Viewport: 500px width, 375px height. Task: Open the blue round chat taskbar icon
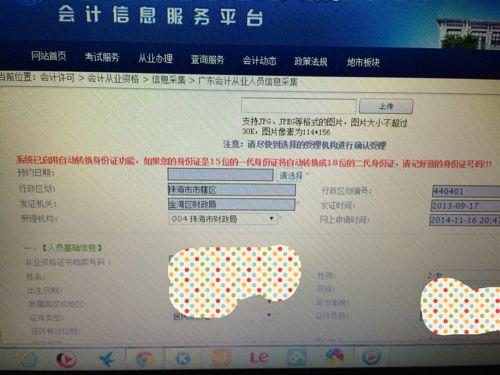[x=371, y=357]
